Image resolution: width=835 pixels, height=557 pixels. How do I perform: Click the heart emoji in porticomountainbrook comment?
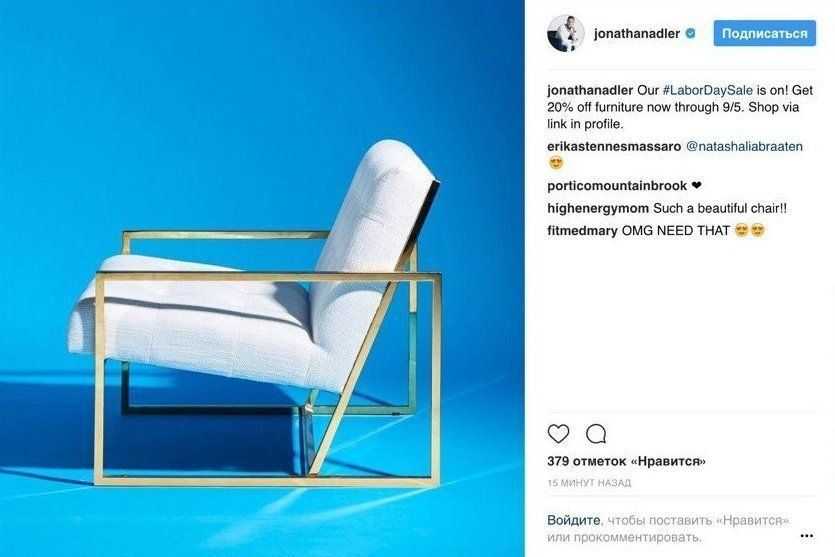(697, 186)
